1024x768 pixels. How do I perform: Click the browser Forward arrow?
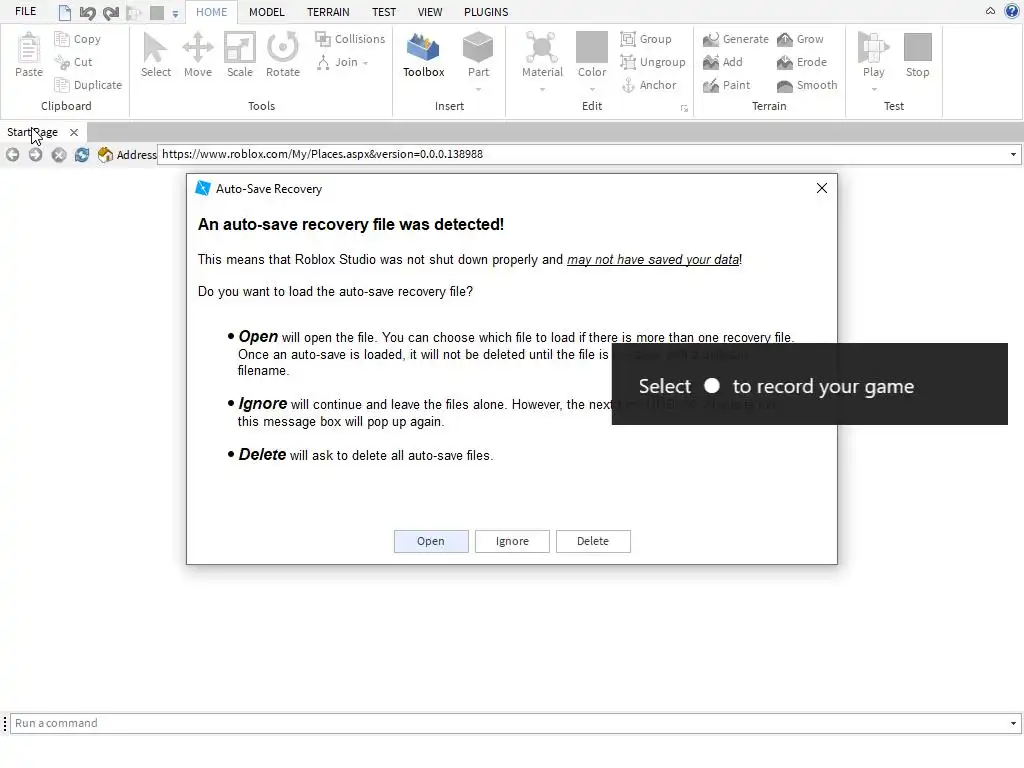point(35,155)
